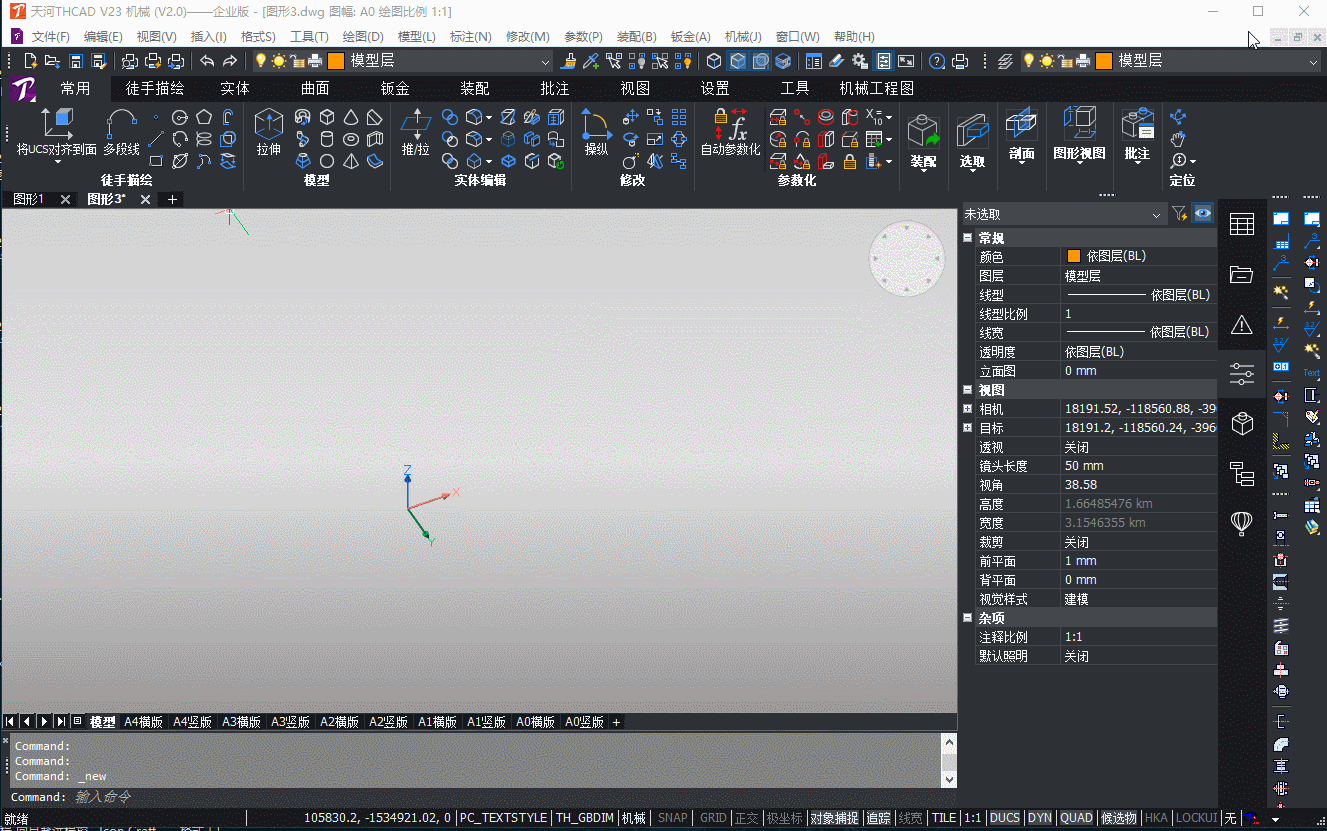The width and height of the screenshot is (1327, 831).
Task: Activate the Extrude (拉伸) tool
Action: (268, 133)
